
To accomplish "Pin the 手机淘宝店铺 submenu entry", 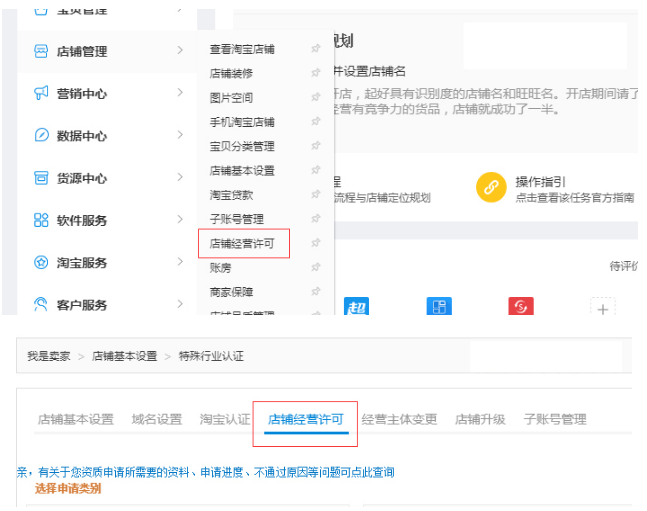I will [x=316, y=122].
